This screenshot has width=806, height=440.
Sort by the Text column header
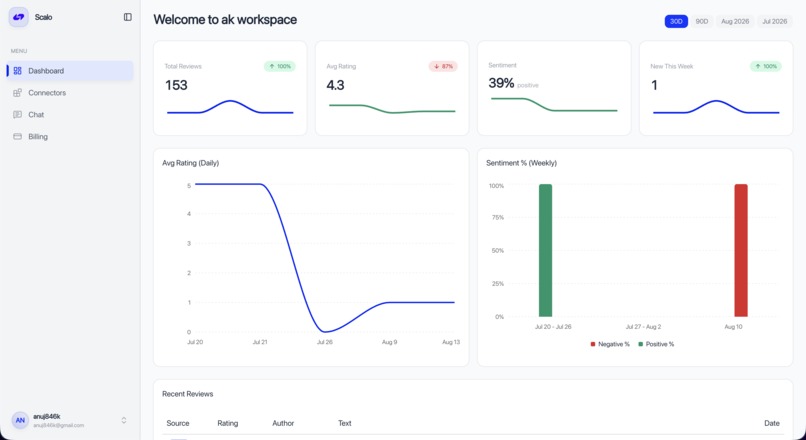tap(344, 423)
